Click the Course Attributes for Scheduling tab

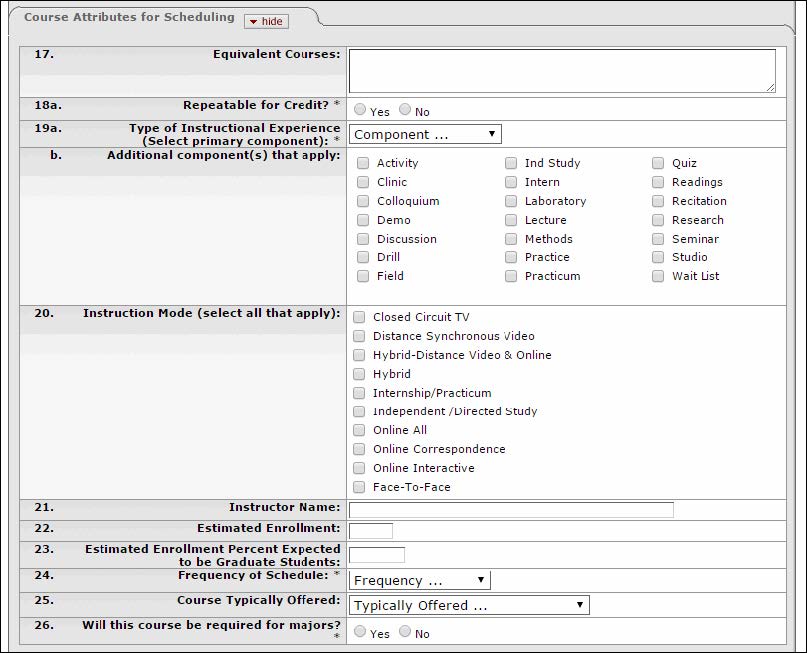click(x=129, y=17)
